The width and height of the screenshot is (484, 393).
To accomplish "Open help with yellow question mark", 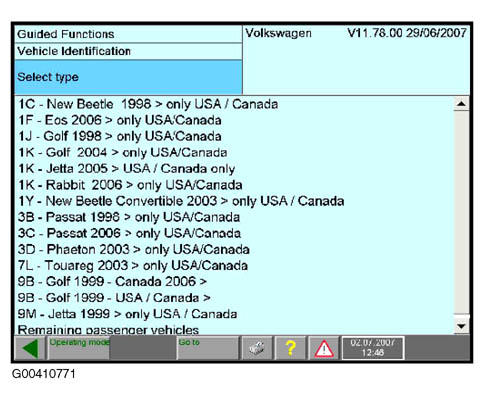I will pyautogui.click(x=290, y=348).
